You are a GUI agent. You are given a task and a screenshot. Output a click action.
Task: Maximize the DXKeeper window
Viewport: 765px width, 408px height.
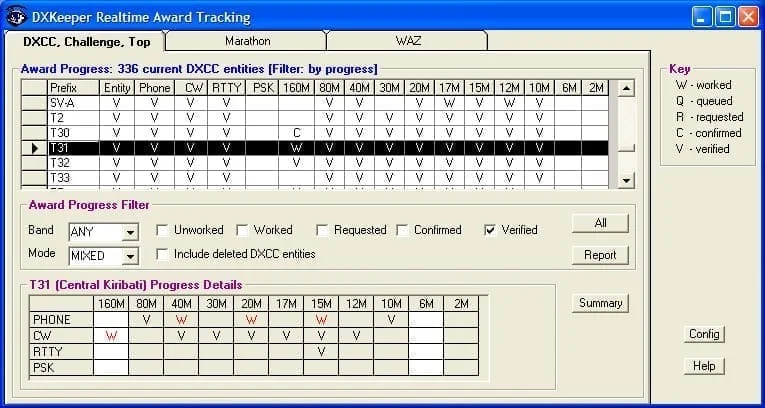pos(725,16)
